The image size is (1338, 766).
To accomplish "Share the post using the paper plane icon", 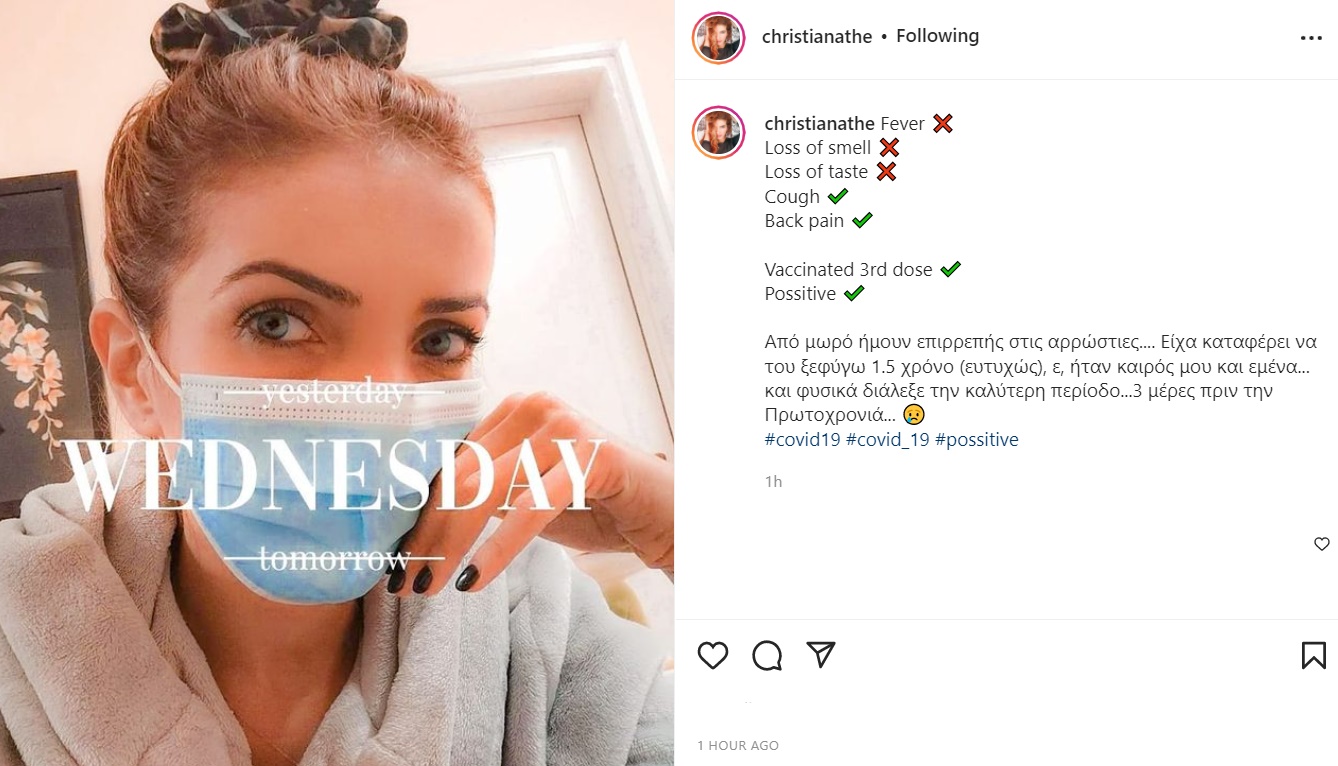I will pos(821,655).
